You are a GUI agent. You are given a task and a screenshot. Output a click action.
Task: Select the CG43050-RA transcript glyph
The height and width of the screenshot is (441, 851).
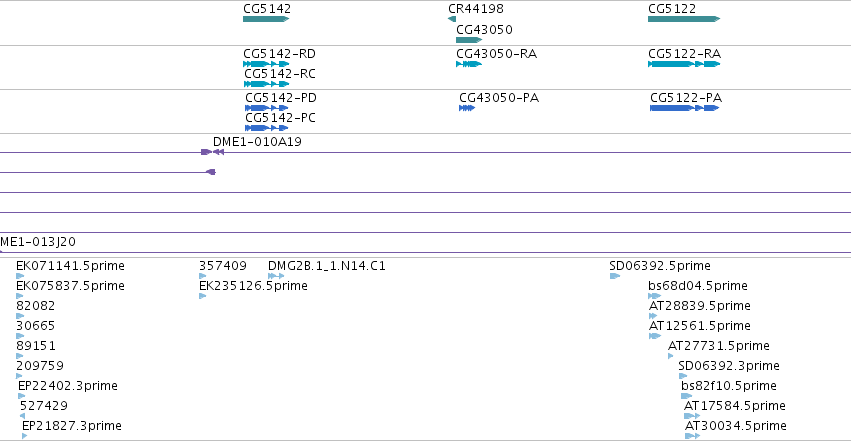(469, 64)
